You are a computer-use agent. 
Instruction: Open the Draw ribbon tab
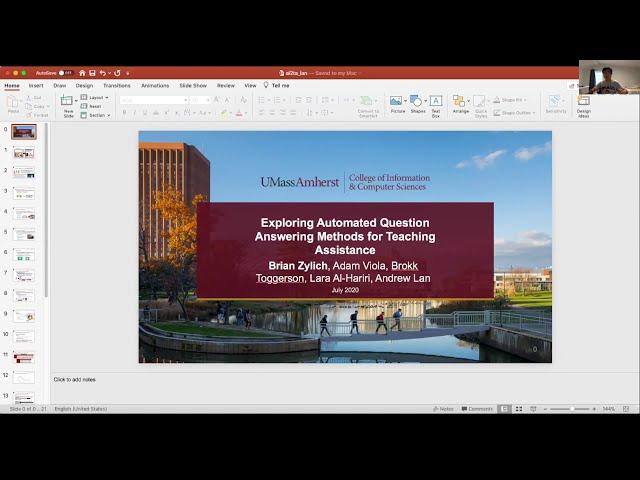coord(60,85)
